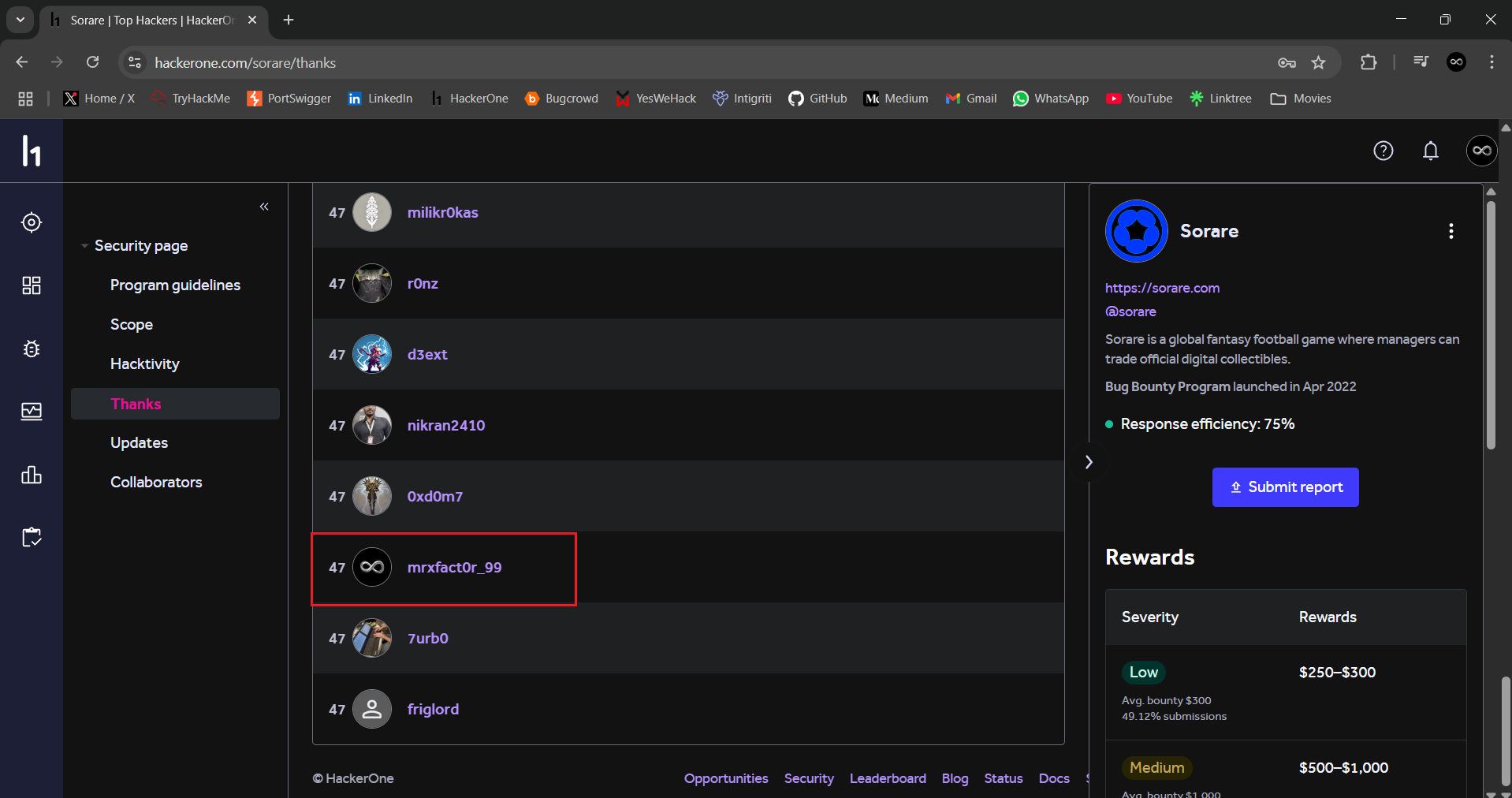Image resolution: width=1512 pixels, height=798 pixels.
Task: Open the tab search dropdown arrow
Action: pyautogui.click(x=20, y=20)
